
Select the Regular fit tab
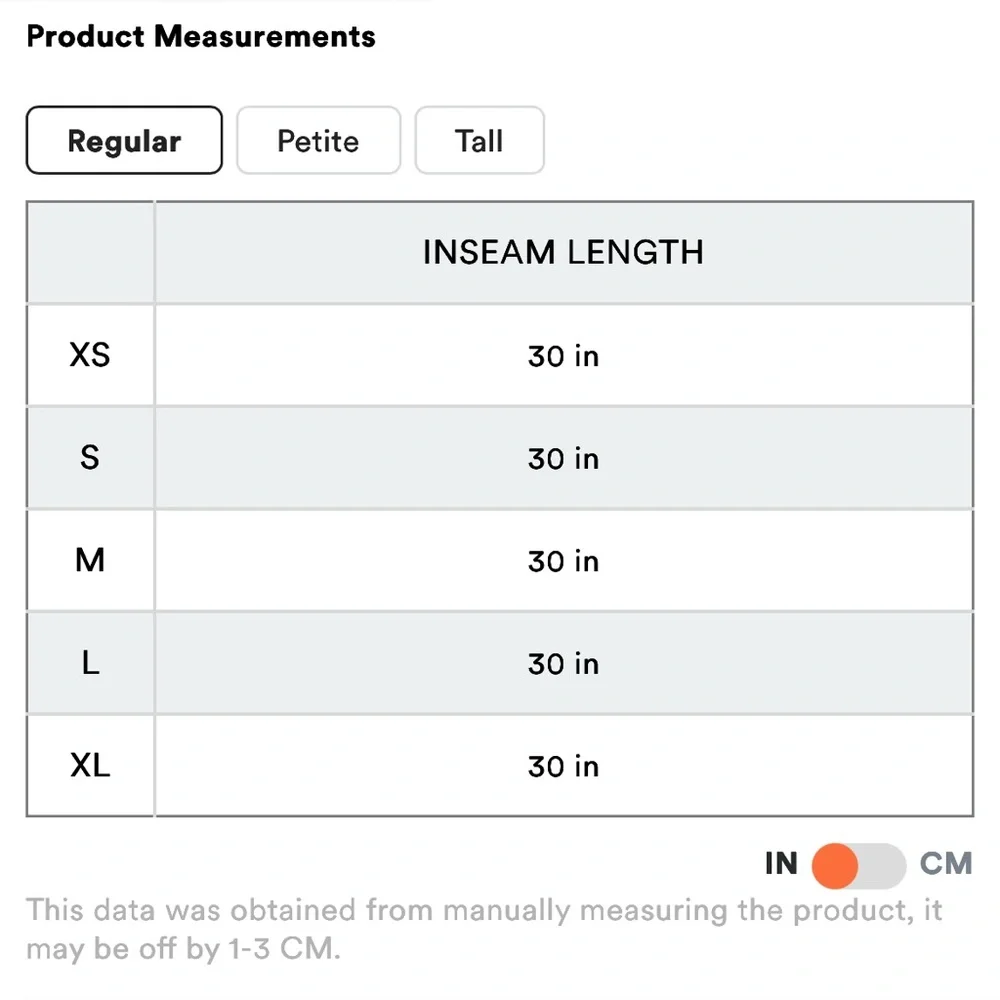tap(124, 141)
